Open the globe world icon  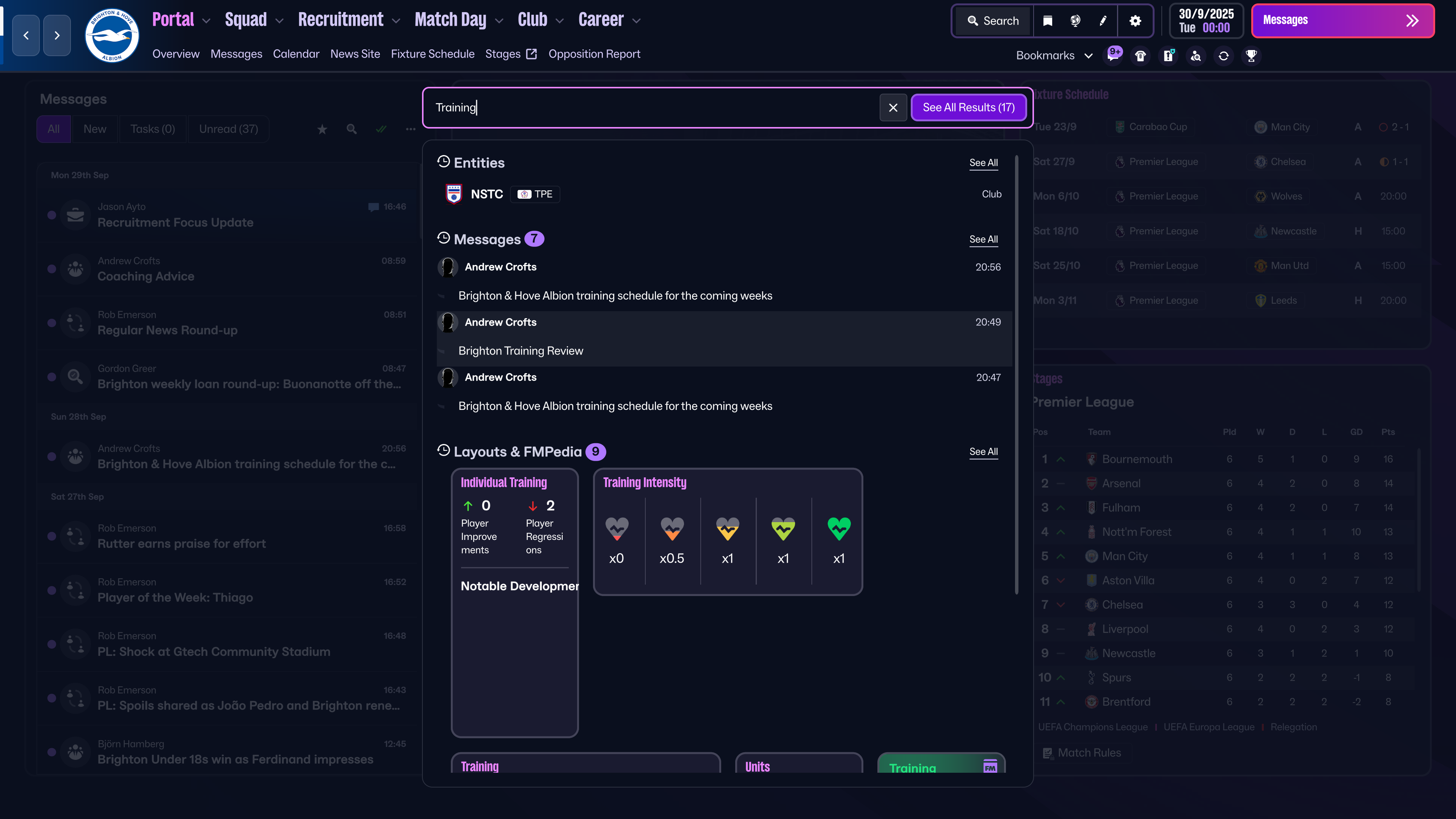point(1075,21)
